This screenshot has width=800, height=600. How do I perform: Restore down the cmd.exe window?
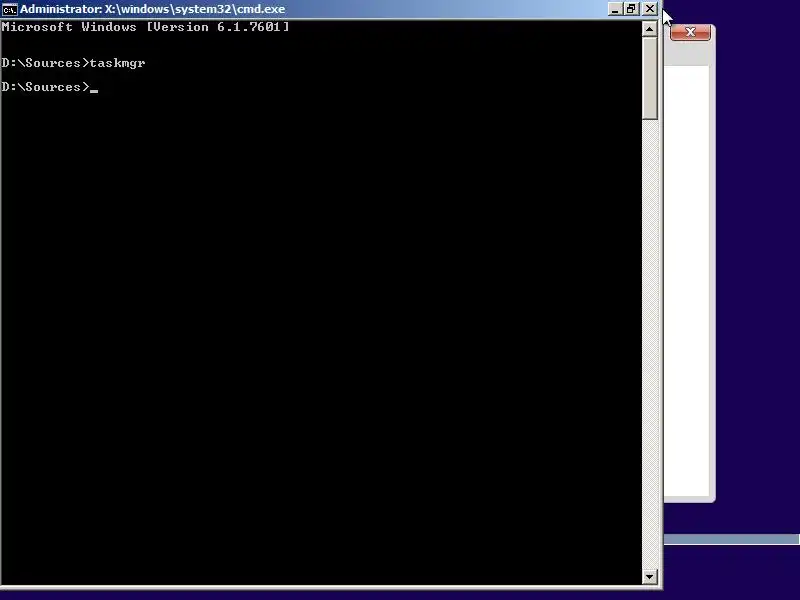pos(632,9)
